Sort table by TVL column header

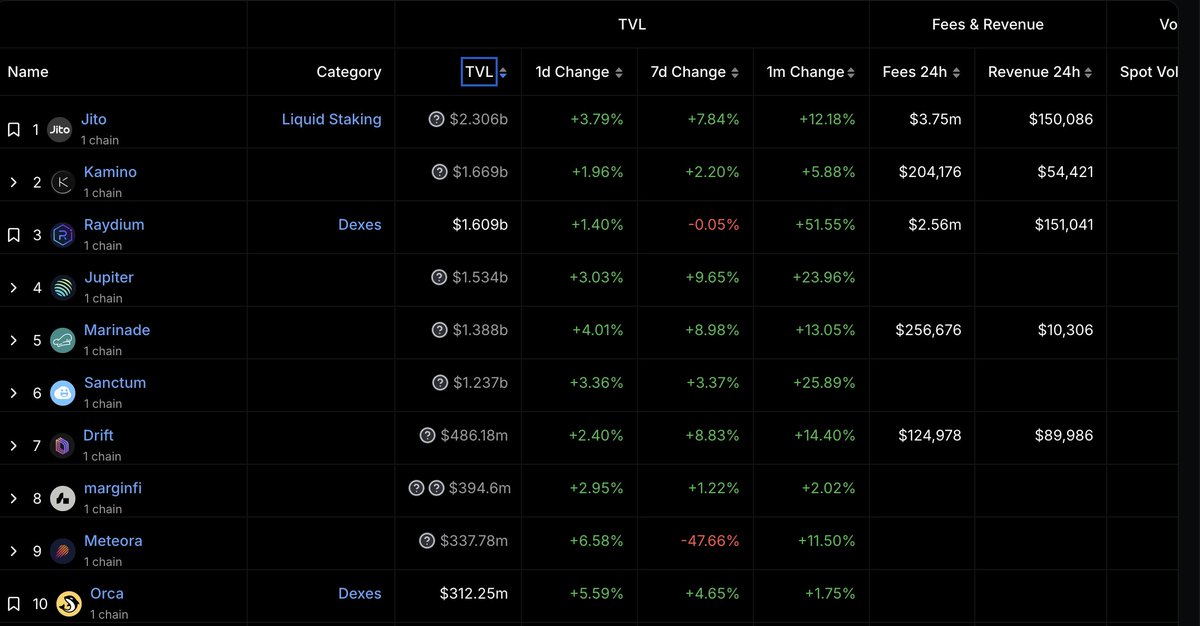(x=479, y=72)
